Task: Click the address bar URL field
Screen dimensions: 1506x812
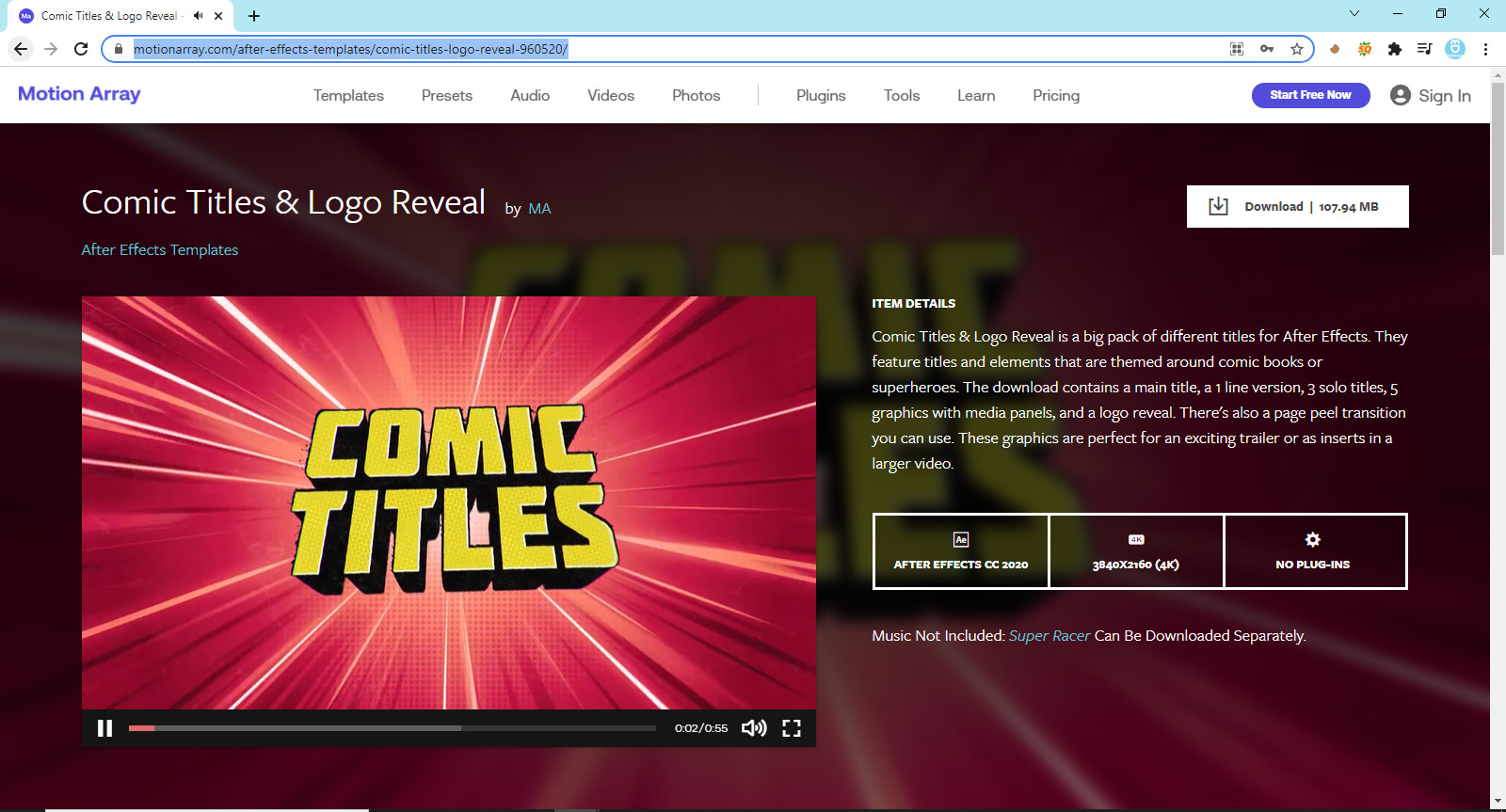Action: [678, 49]
